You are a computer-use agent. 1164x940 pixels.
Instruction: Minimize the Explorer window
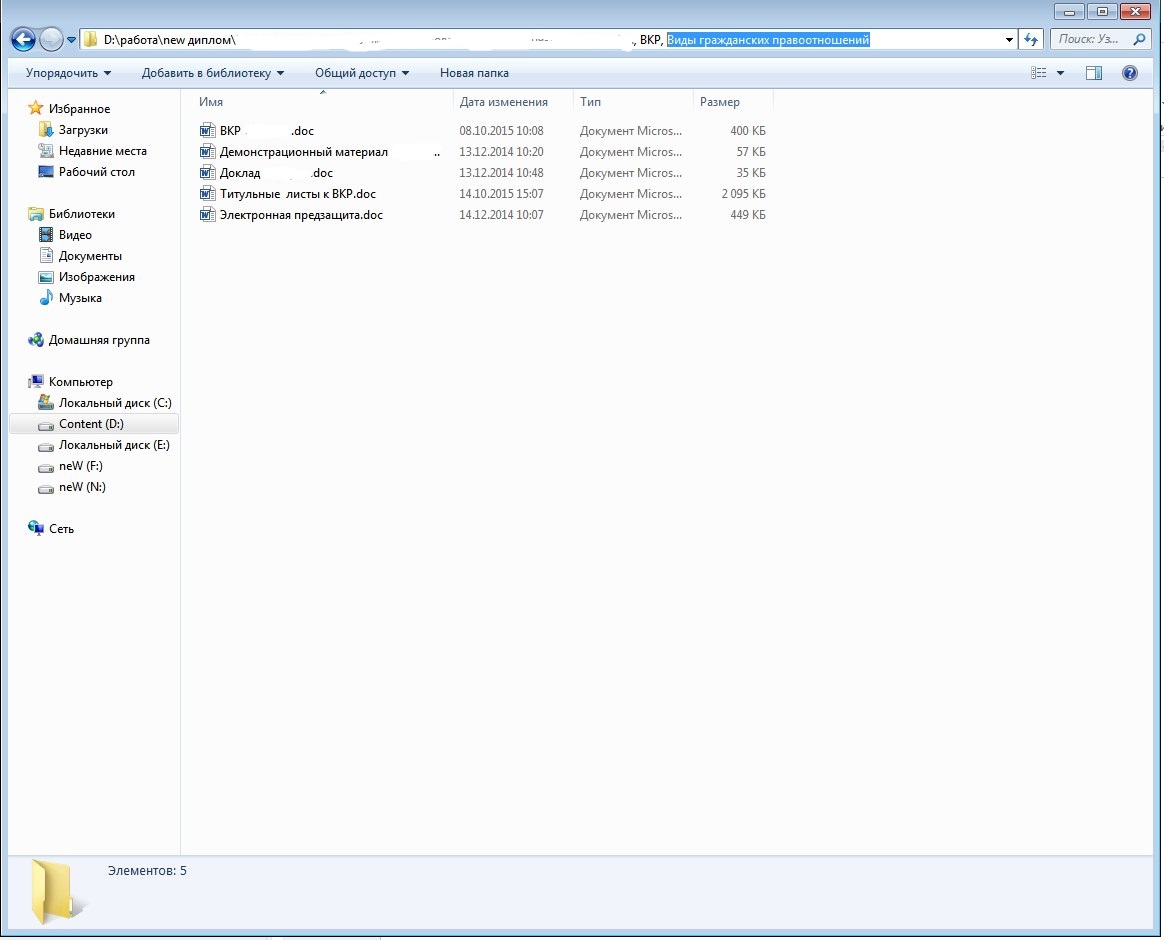(1069, 11)
